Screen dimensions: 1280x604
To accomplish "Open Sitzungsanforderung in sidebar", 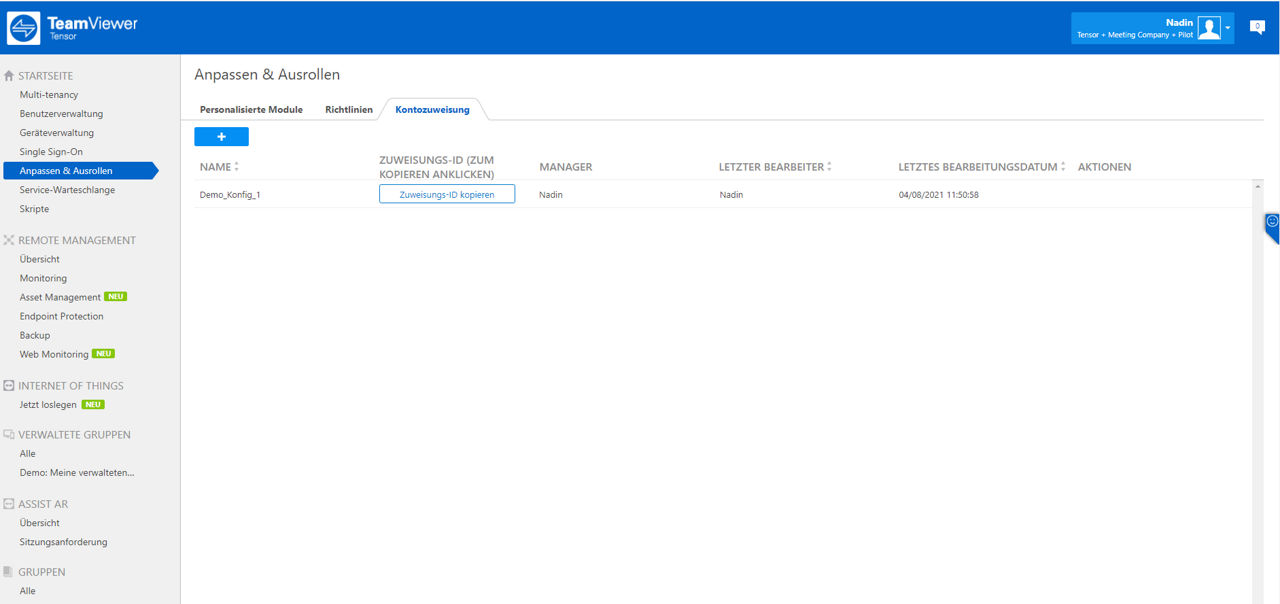I will (x=64, y=542).
